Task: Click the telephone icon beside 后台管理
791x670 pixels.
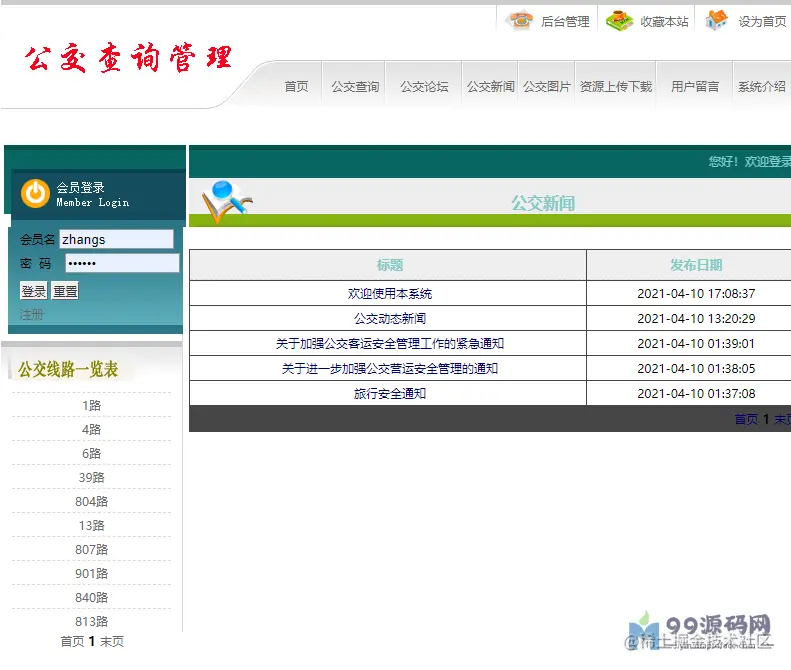Action: coord(520,21)
